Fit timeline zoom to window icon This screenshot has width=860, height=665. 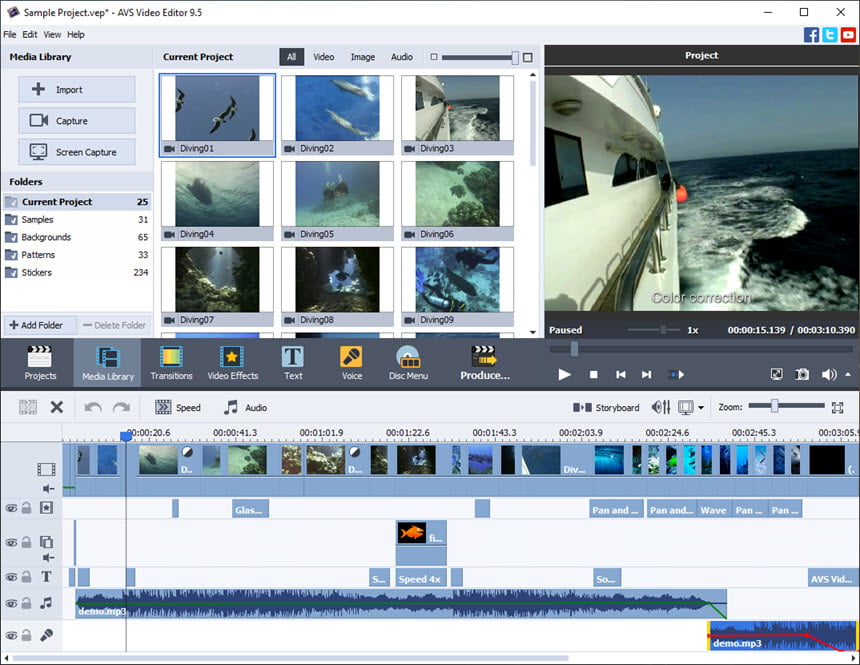tap(837, 407)
